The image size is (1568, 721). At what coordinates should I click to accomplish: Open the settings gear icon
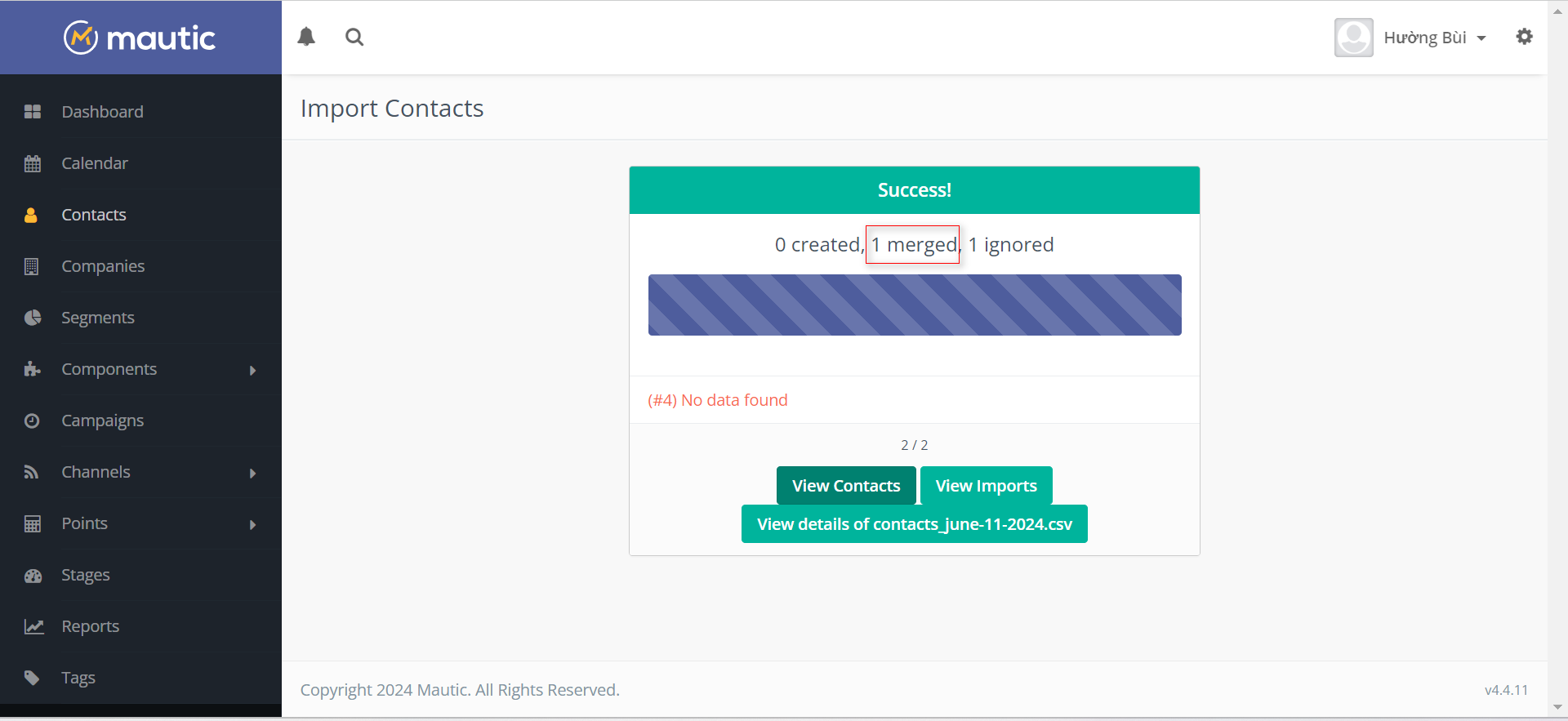1524,37
